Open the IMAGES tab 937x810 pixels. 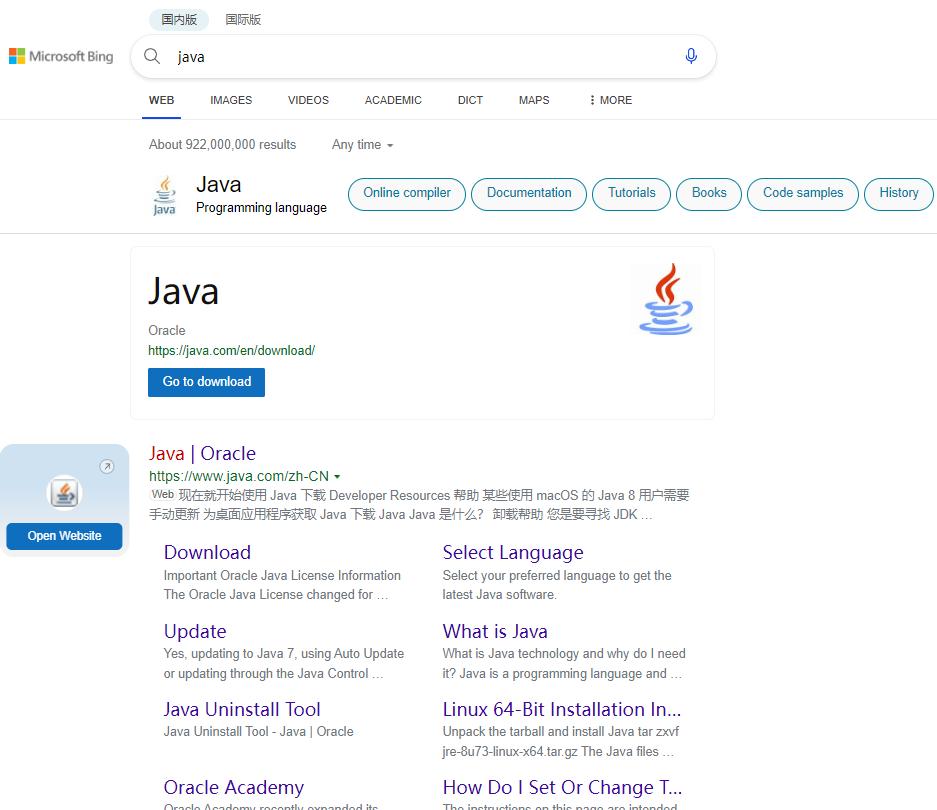tap(231, 100)
